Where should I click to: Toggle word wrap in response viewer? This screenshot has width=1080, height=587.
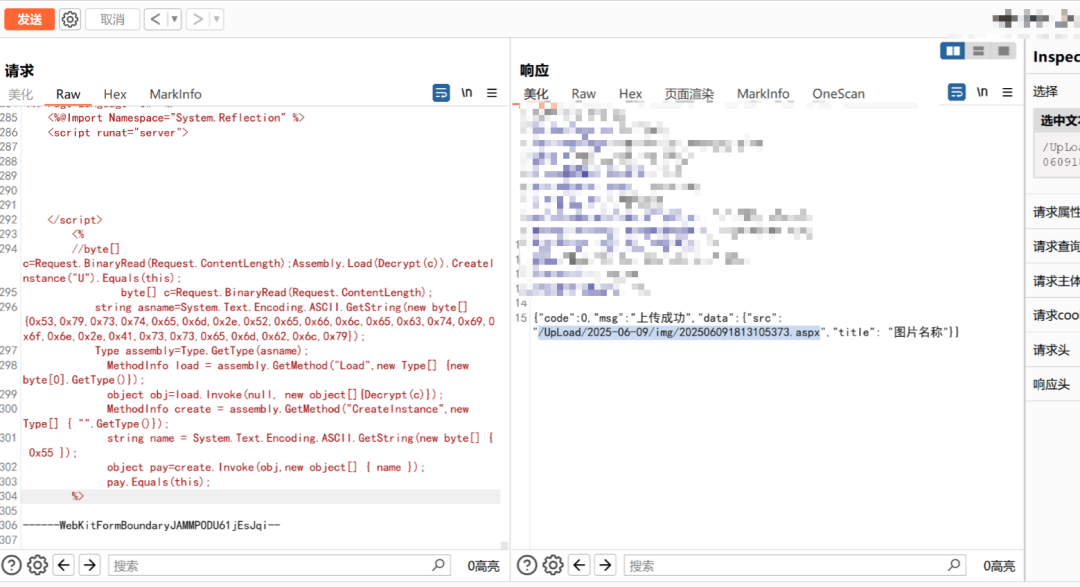tap(956, 92)
